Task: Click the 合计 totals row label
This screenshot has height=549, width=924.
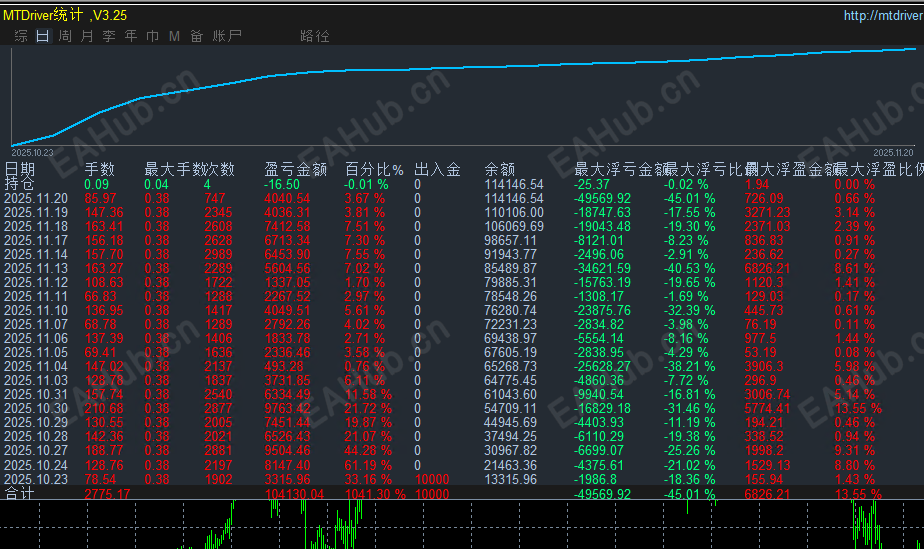Action: point(20,493)
